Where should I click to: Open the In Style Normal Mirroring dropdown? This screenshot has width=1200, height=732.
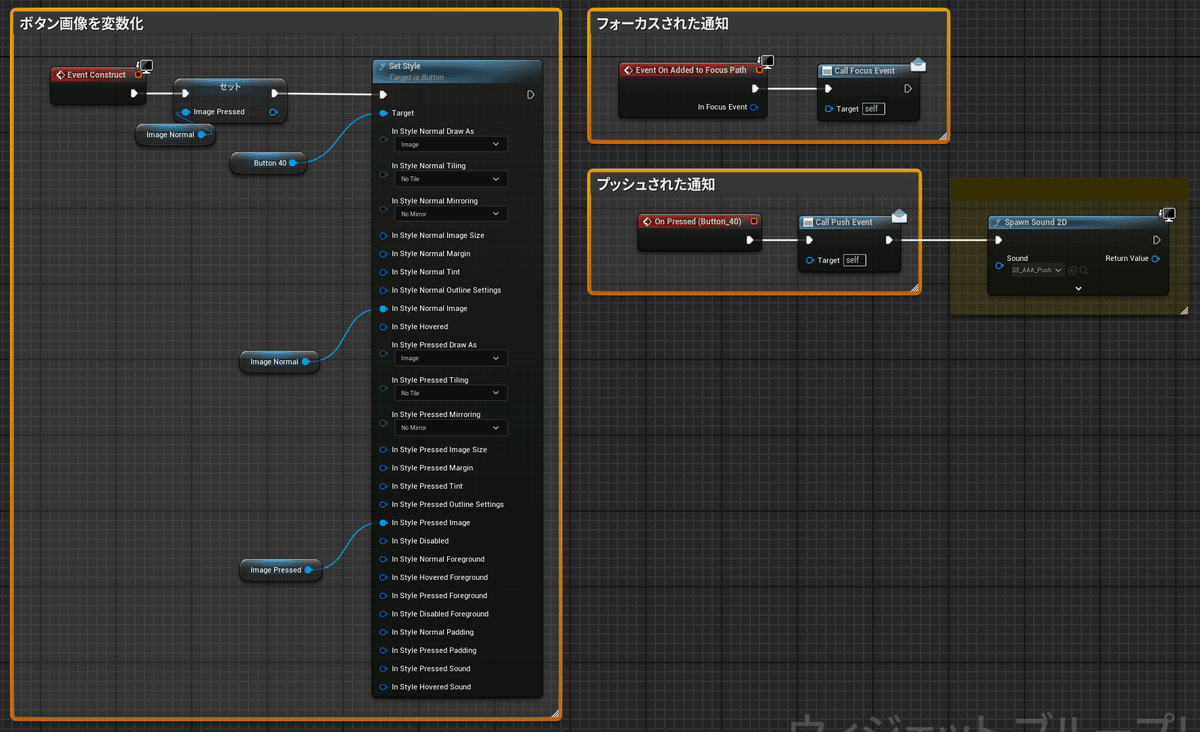click(x=449, y=214)
